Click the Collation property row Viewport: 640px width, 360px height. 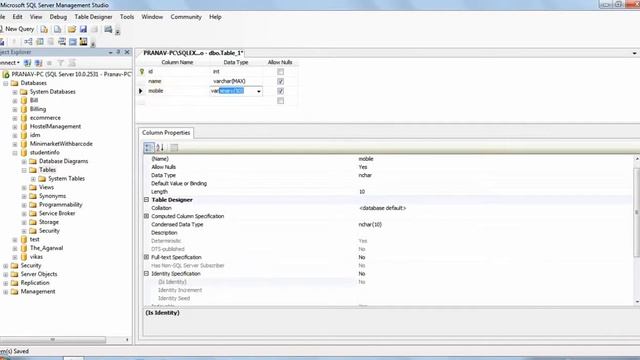coord(388,208)
